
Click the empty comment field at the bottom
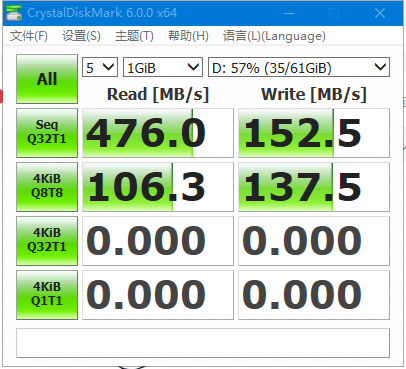coord(203,343)
